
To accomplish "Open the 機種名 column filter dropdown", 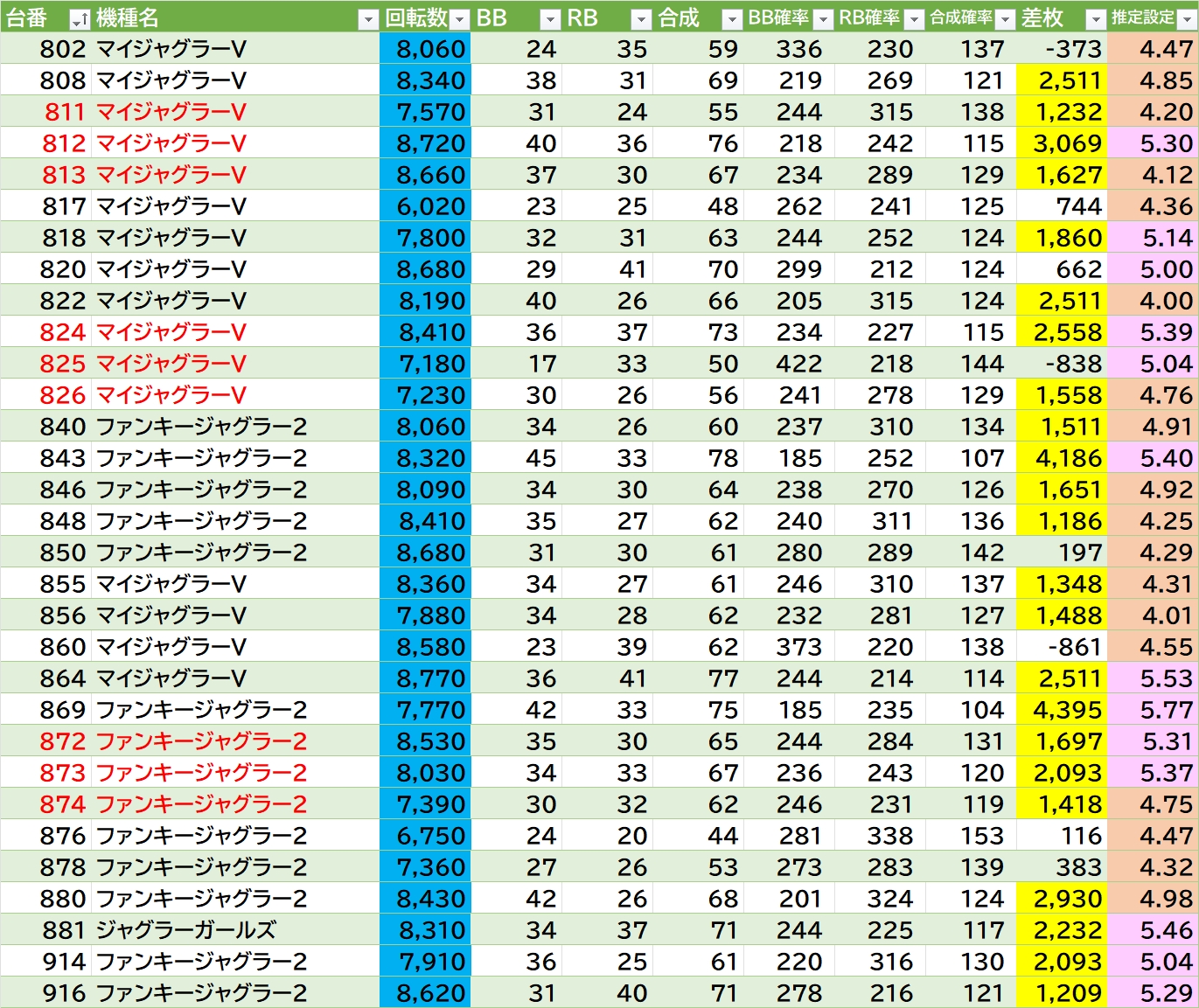I will [368, 19].
